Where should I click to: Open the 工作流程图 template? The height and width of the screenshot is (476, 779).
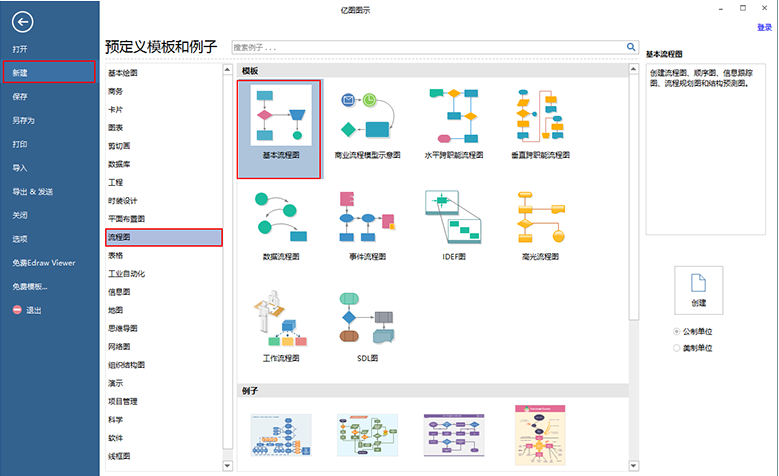pos(279,318)
